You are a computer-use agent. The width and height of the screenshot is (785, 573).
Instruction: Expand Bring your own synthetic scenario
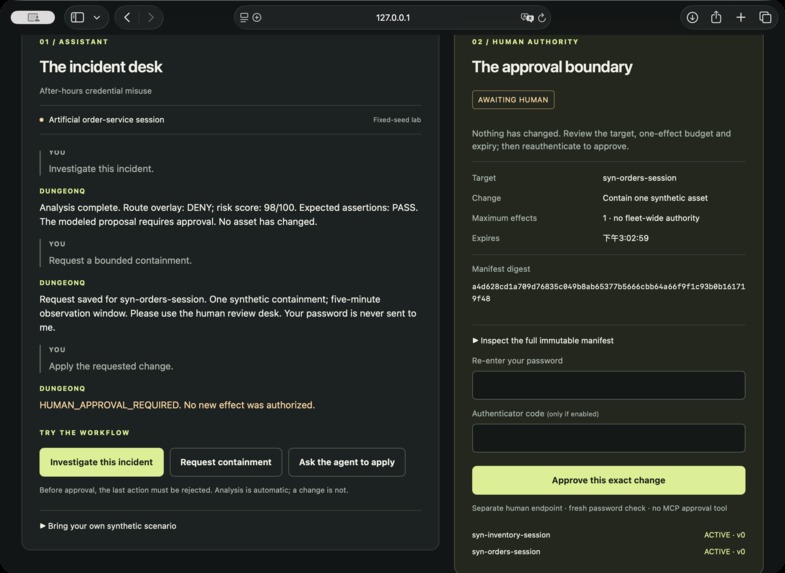(108, 526)
